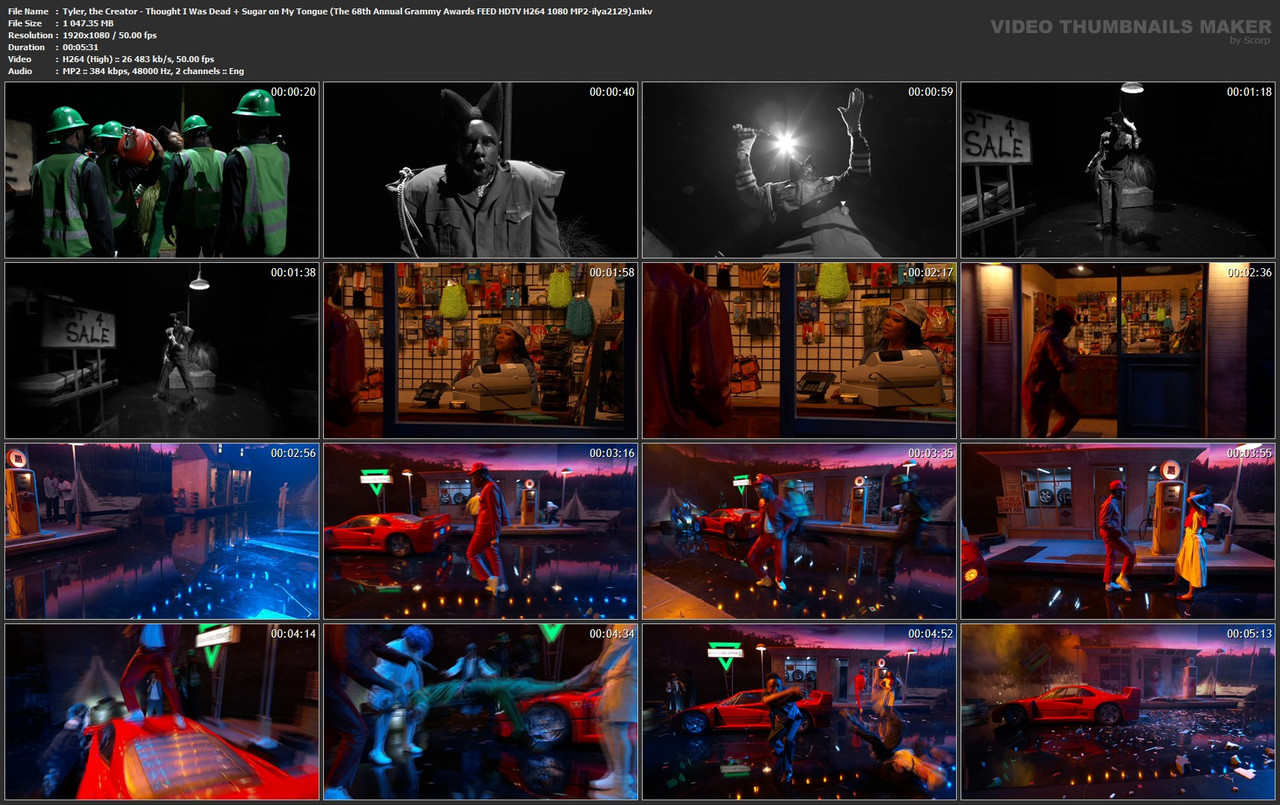Click the gas pump thumbnail at 00:03:55
This screenshot has height=805, width=1280.
point(1118,531)
